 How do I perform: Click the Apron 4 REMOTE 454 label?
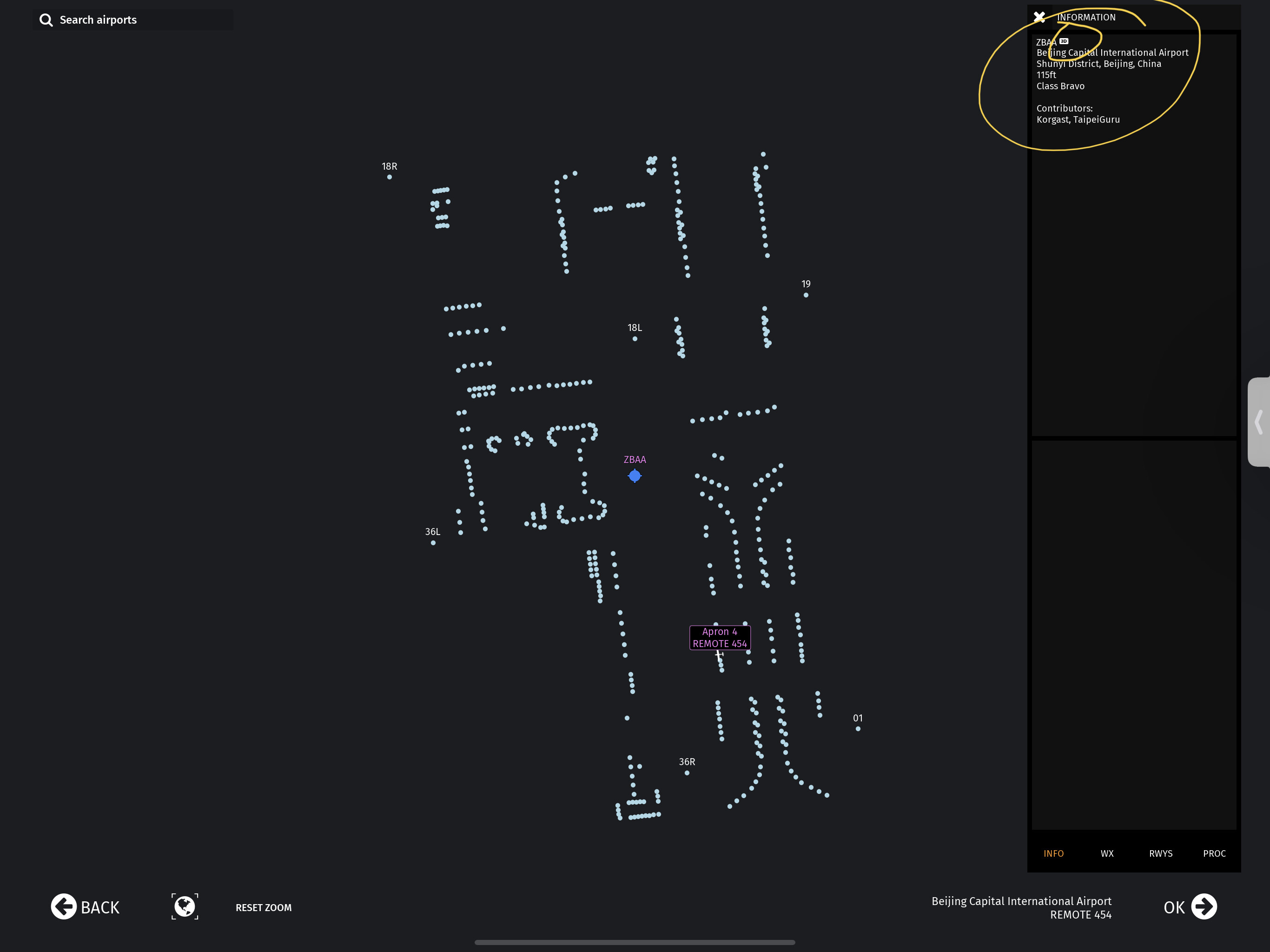[x=720, y=637]
